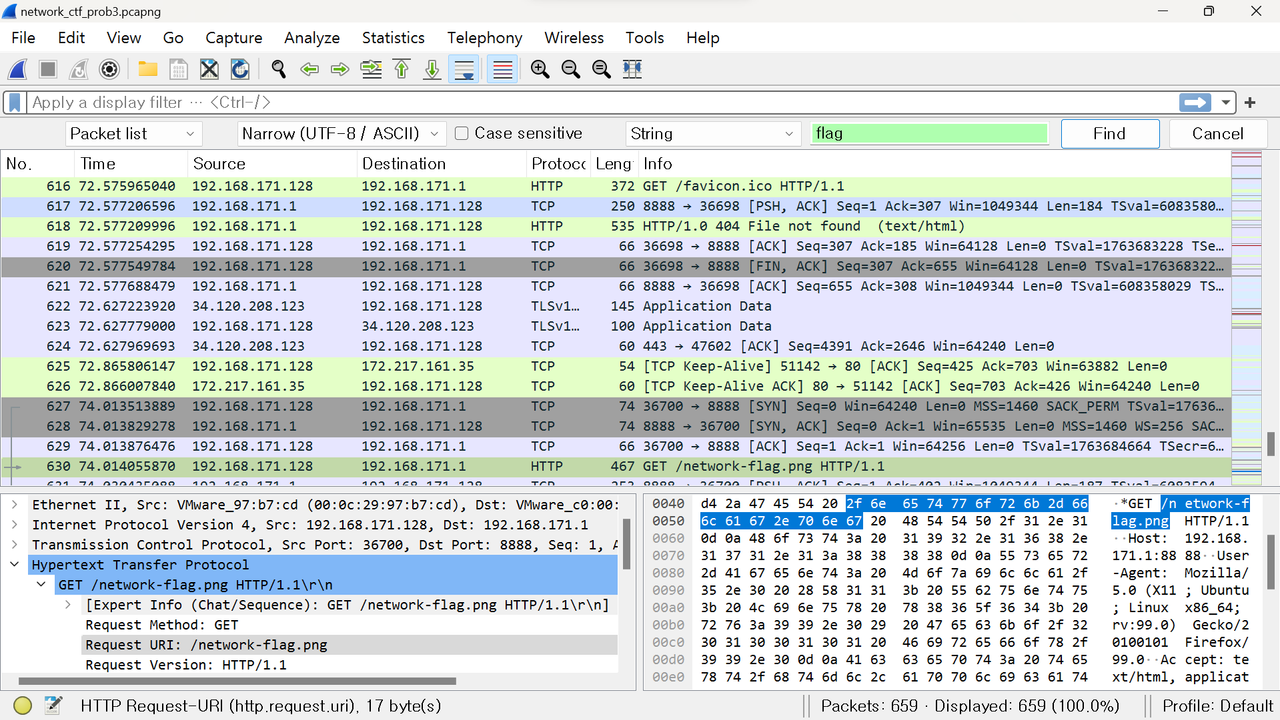Open the Narrow (UTF-8 / ASCII) dropdown
This screenshot has height=720, width=1280.
tap(342, 134)
